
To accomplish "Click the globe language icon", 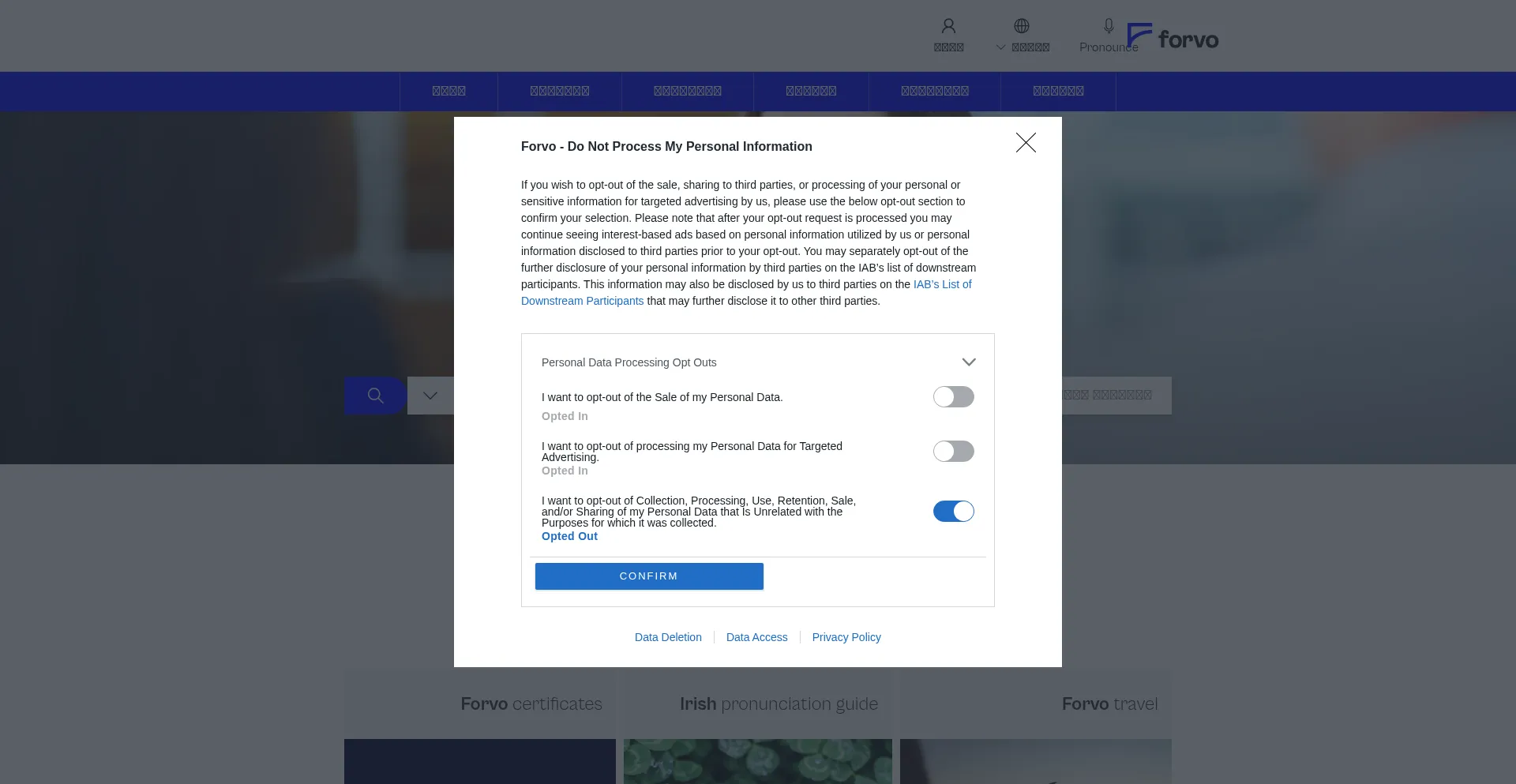I will click(x=1021, y=26).
